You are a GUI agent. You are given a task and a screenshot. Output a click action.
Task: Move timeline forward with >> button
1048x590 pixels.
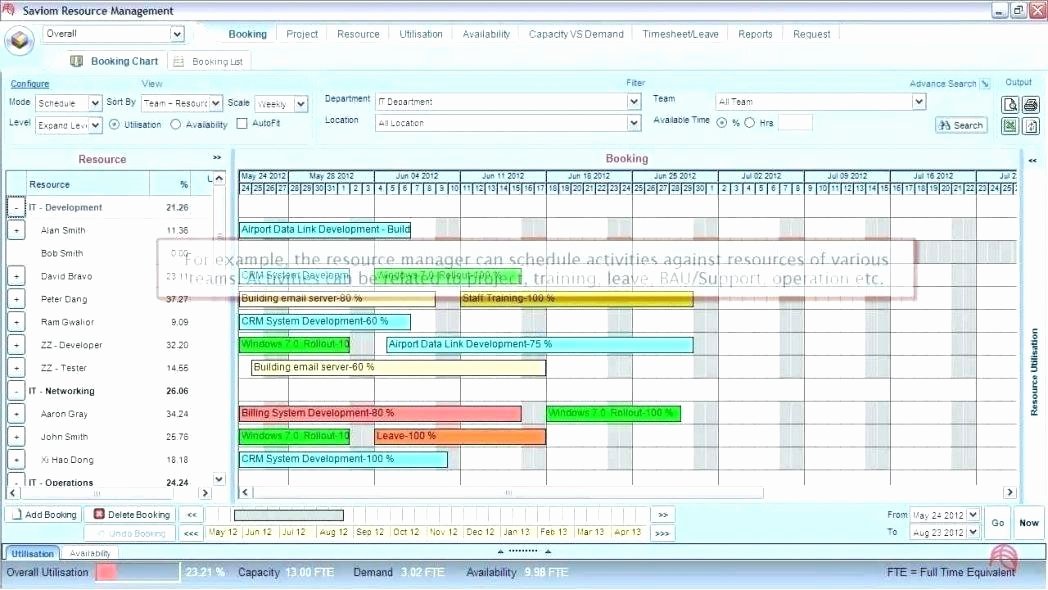click(x=662, y=515)
